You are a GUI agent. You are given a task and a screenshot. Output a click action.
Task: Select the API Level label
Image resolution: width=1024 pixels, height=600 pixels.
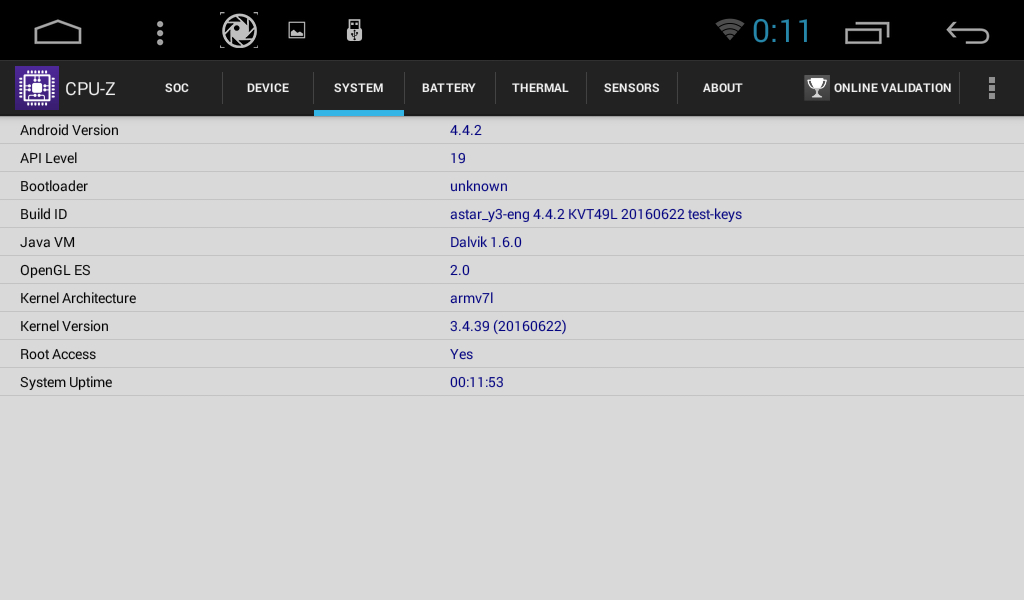(48, 158)
